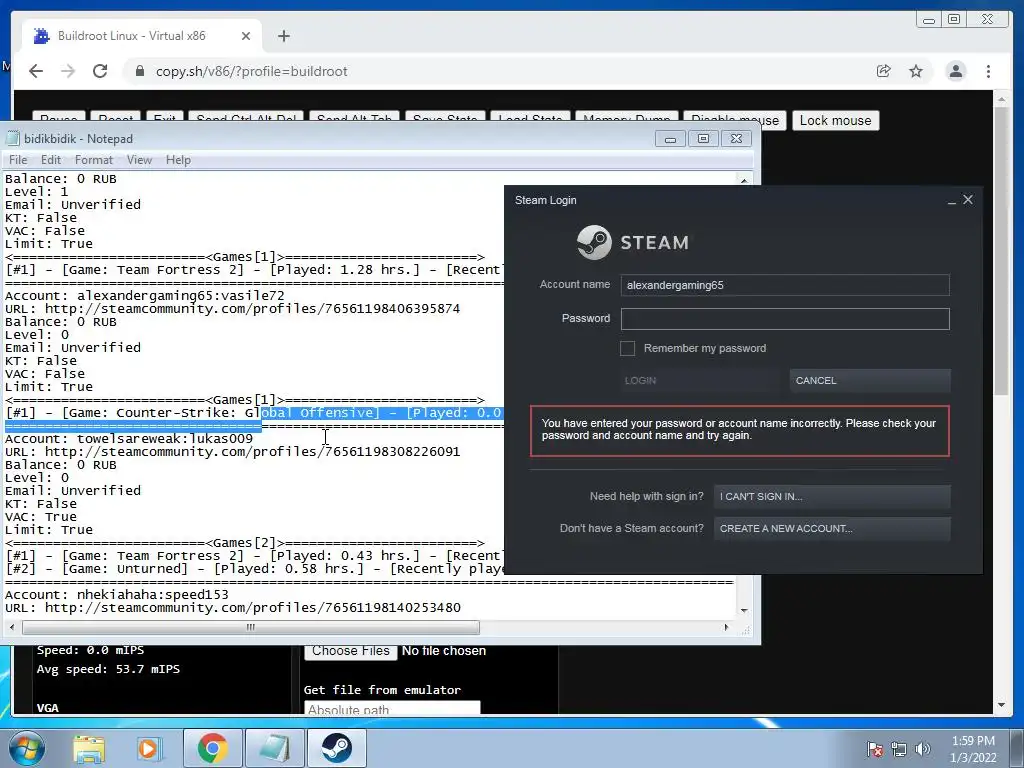The height and width of the screenshot is (768, 1024).
Task: Click the 'Avg speed: 53.7 mIPS' text
Action: point(108,669)
